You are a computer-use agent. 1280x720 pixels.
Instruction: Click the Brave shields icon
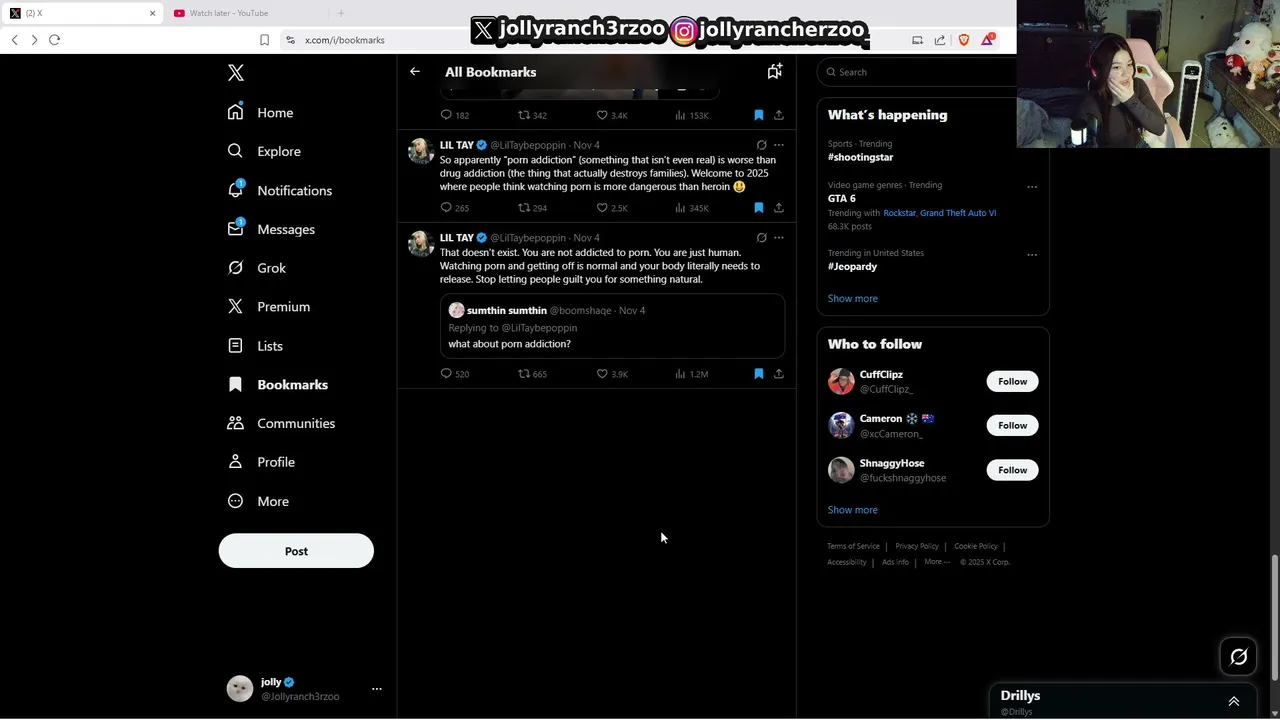click(964, 40)
